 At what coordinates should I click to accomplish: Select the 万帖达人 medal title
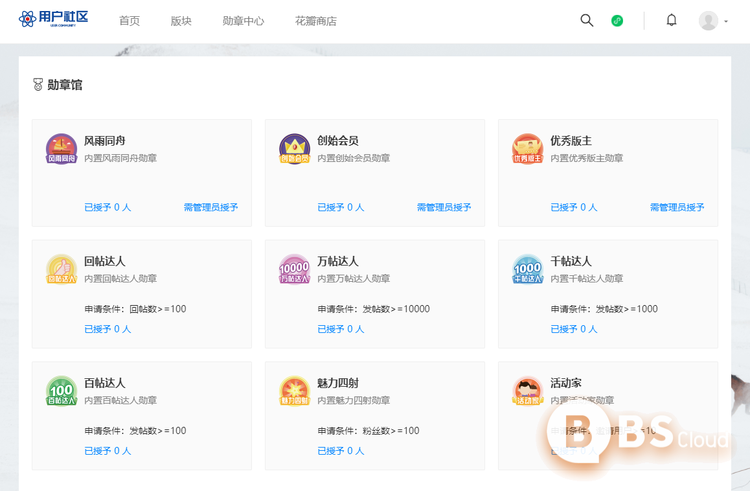tap(338, 261)
